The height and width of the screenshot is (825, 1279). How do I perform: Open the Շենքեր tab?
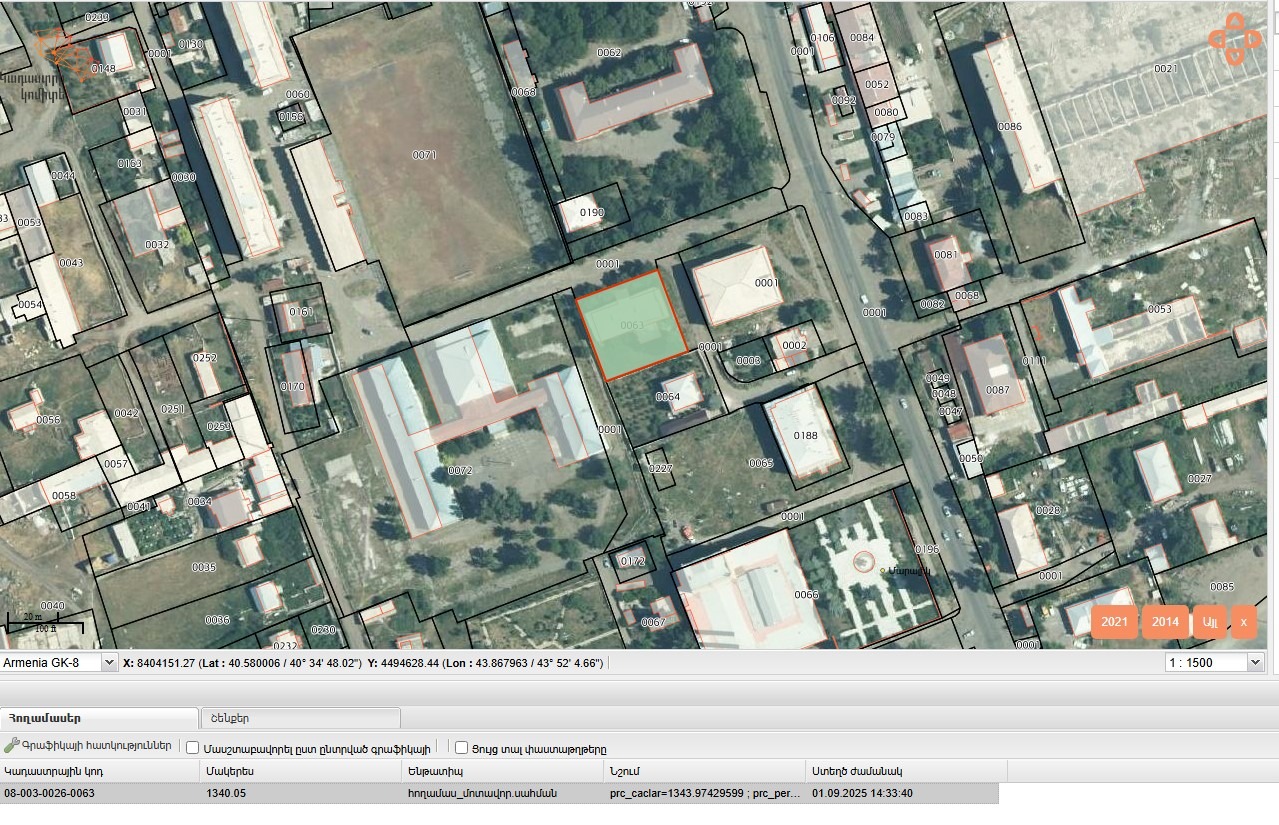click(300, 718)
